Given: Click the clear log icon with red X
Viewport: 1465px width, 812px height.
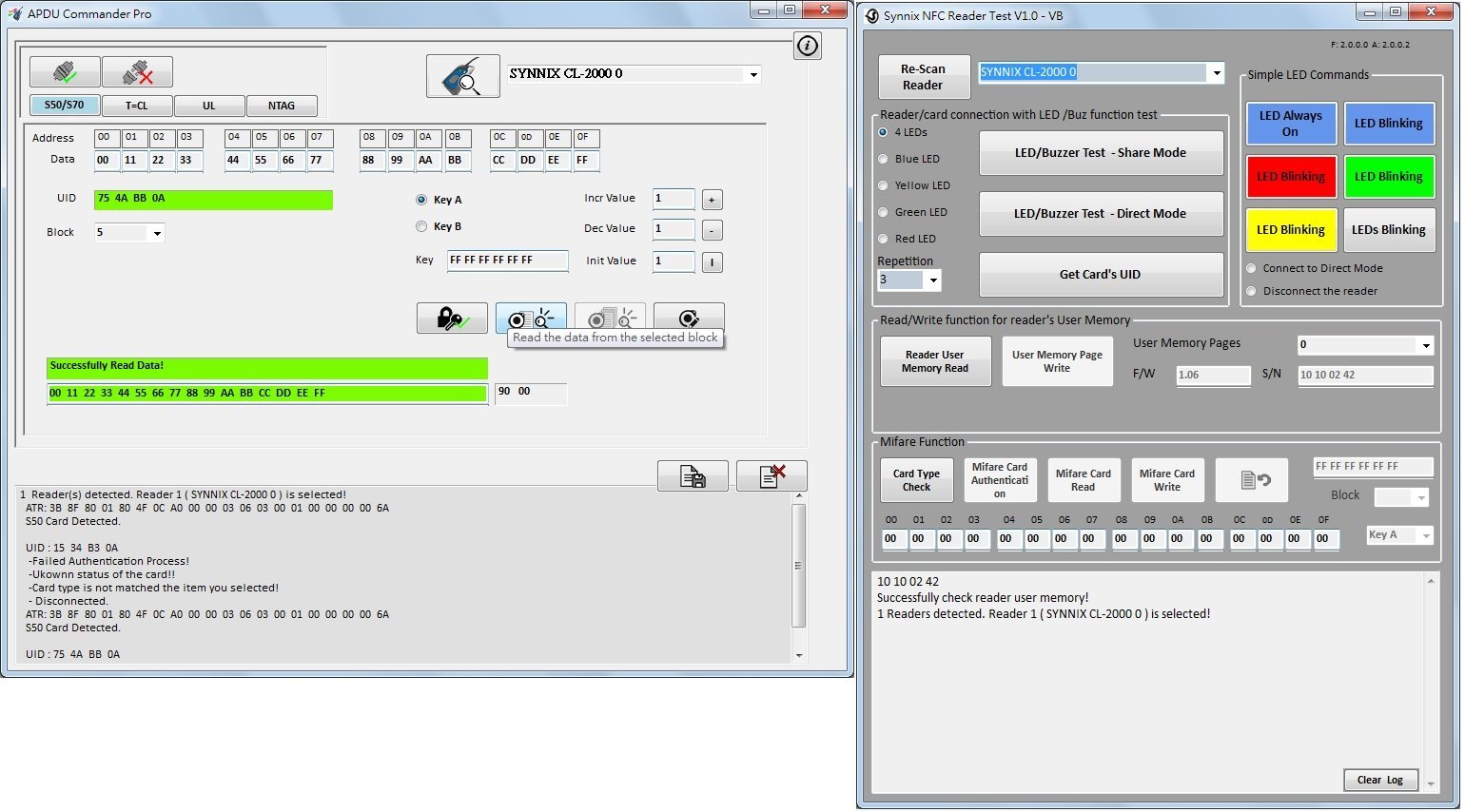Looking at the screenshot, I should click(772, 476).
